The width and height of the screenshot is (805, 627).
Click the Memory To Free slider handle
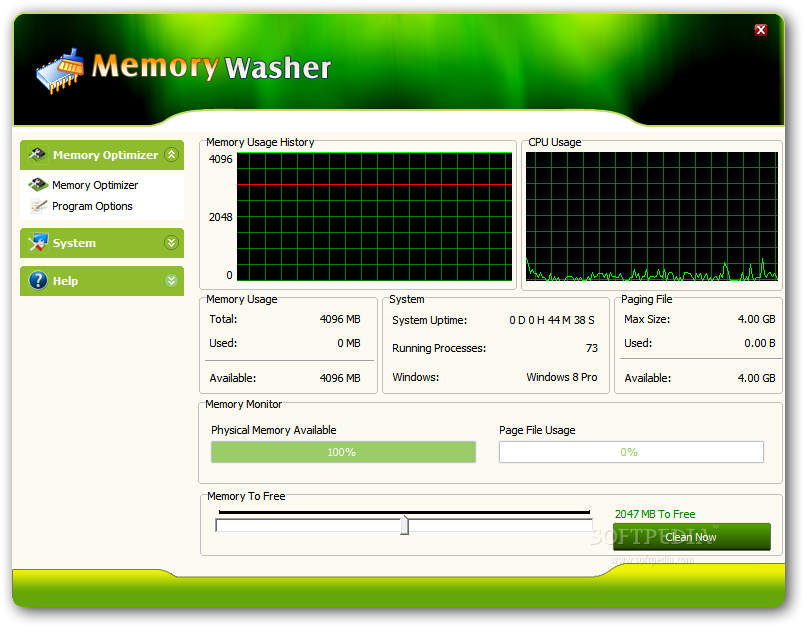point(405,525)
